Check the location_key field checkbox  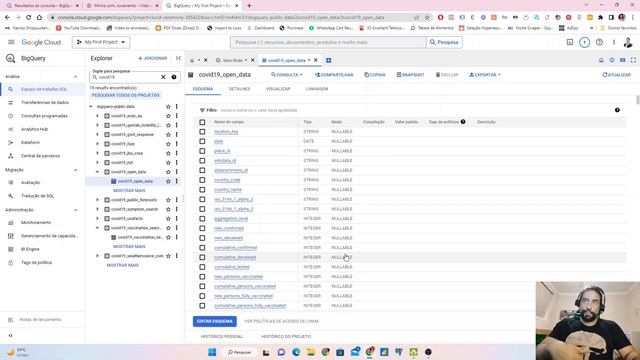[x=202, y=131]
